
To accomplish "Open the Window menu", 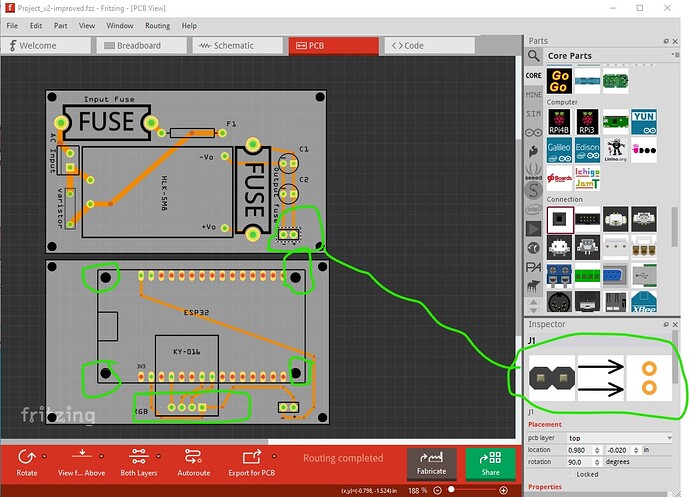I will tap(120, 25).
